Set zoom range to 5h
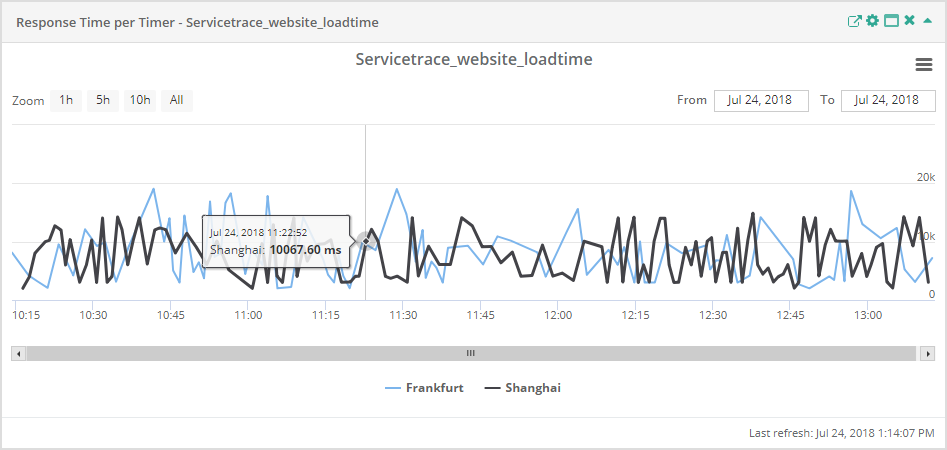 coord(103,100)
